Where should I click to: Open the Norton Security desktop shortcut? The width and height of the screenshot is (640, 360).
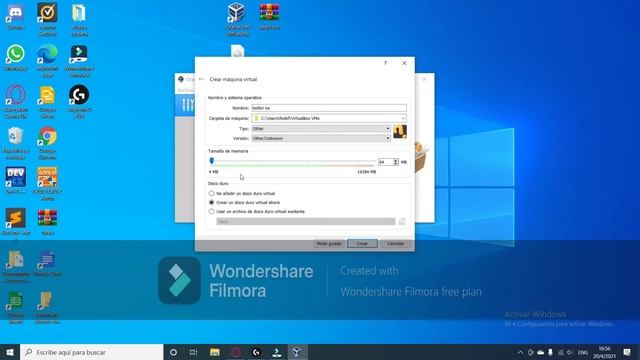(x=47, y=19)
